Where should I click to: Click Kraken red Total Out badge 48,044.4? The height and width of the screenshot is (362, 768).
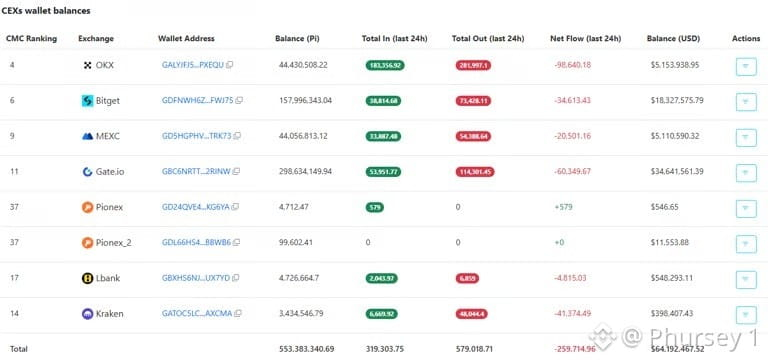(472, 314)
